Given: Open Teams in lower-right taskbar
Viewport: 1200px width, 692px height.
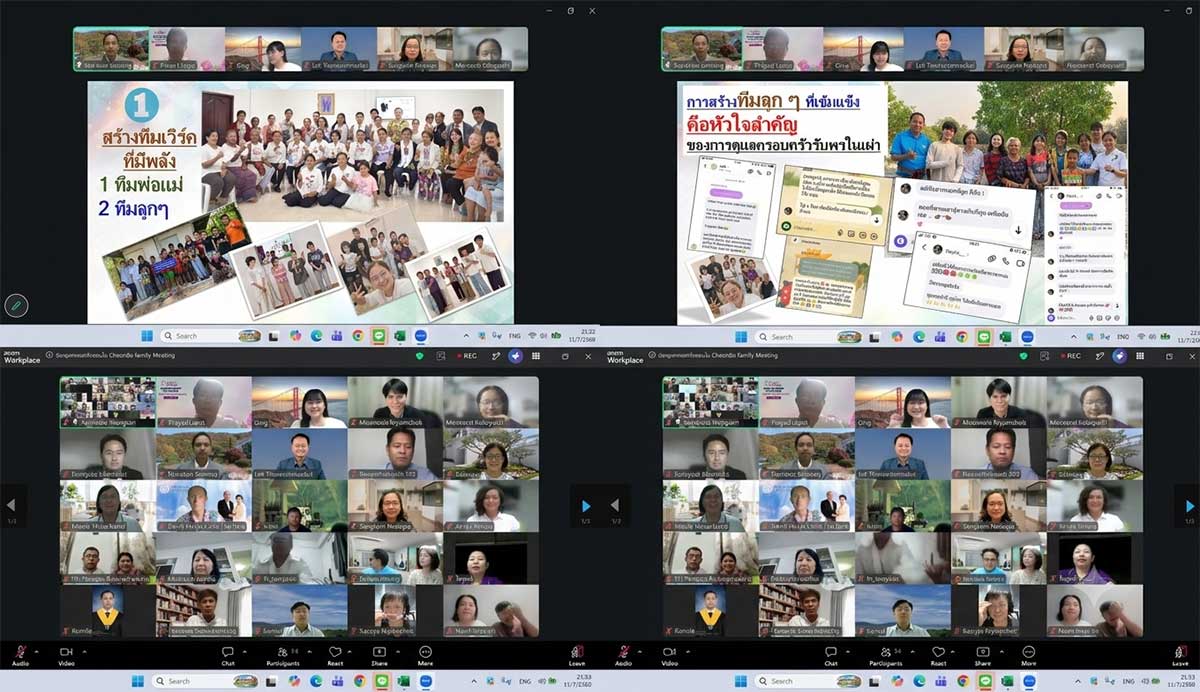Looking at the screenshot, I should click(942, 682).
